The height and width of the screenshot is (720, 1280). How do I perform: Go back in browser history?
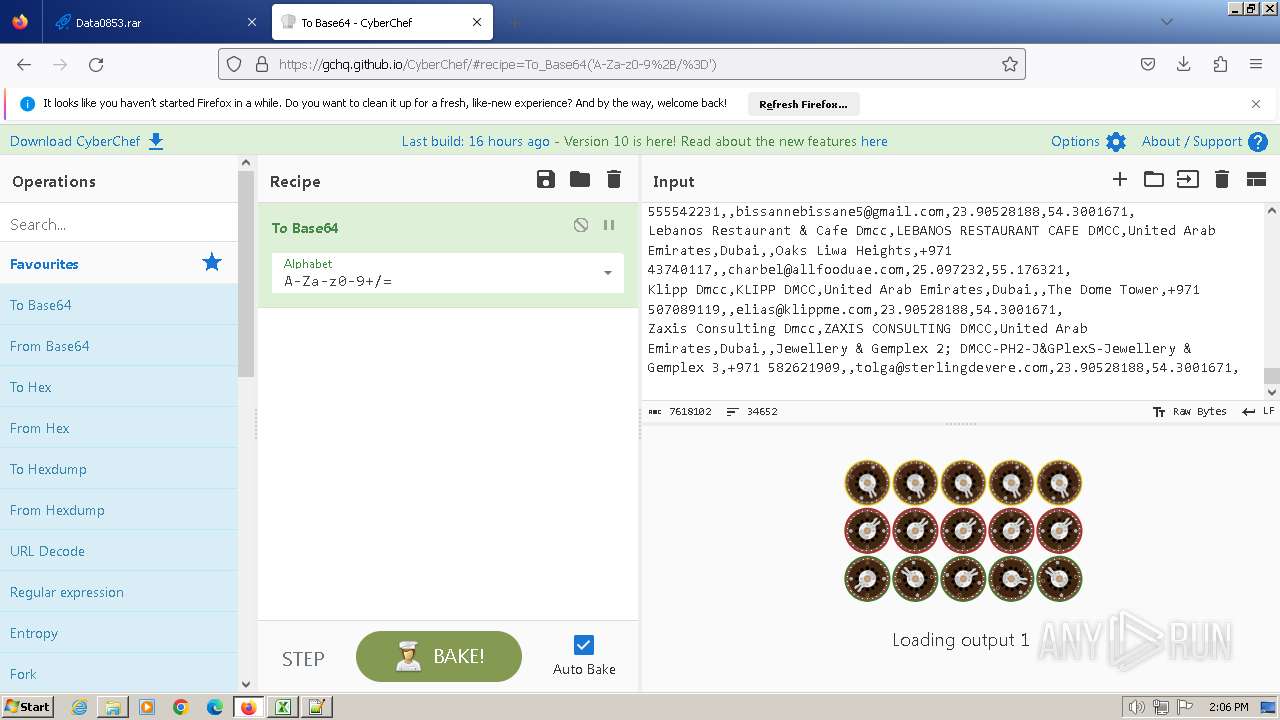(24, 64)
